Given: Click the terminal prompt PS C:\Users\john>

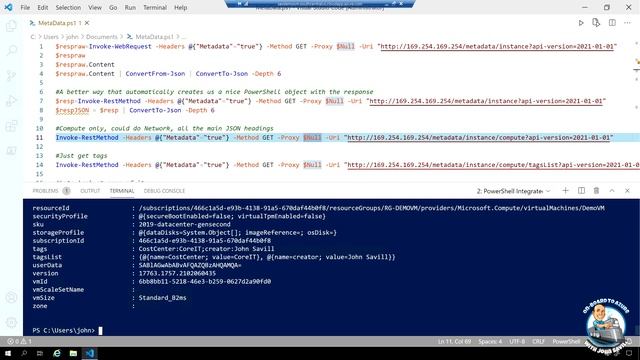Looking at the screenshot, I should pos(64,331).
